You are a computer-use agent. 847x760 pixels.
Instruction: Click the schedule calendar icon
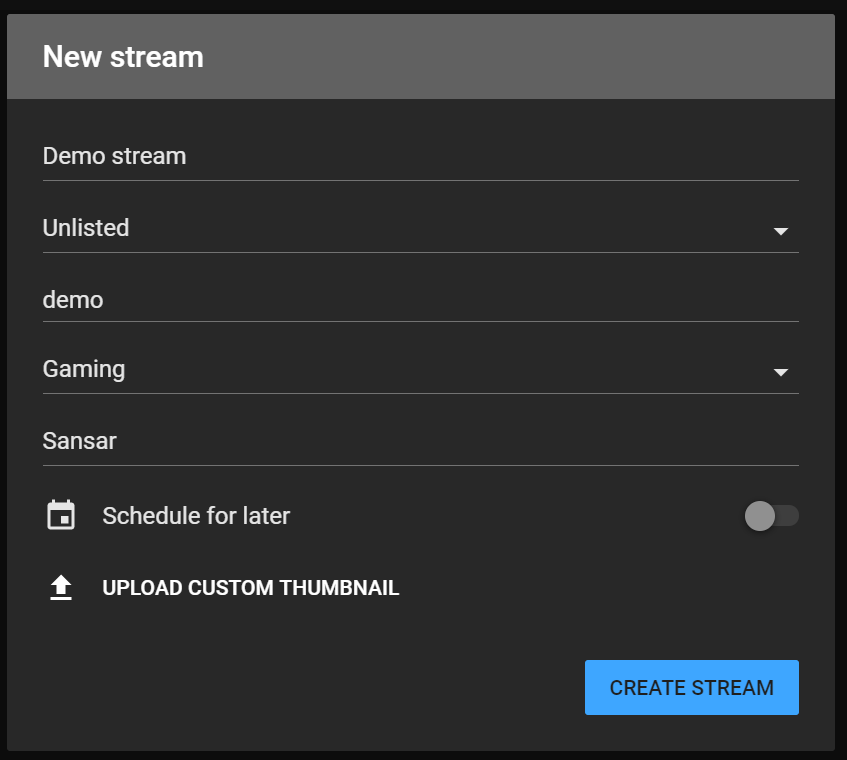pyautogui.click(x=61, y=515)
